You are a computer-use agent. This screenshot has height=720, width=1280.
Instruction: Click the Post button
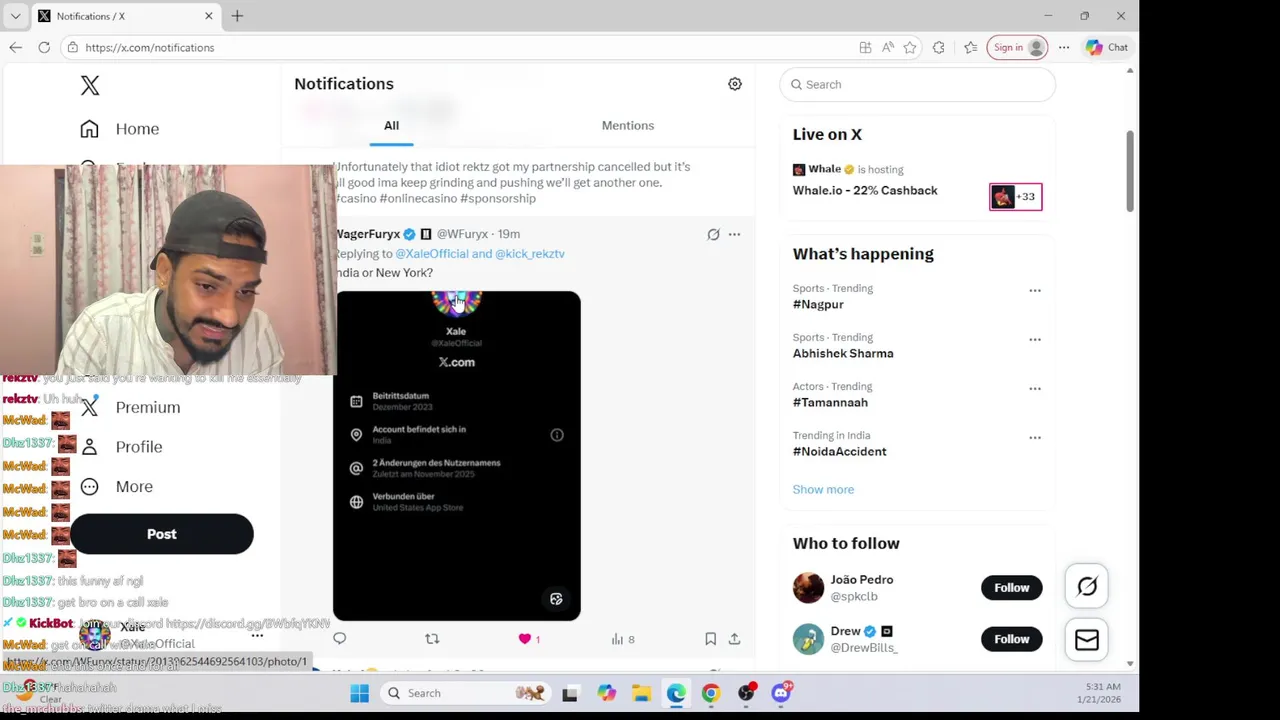162,534
